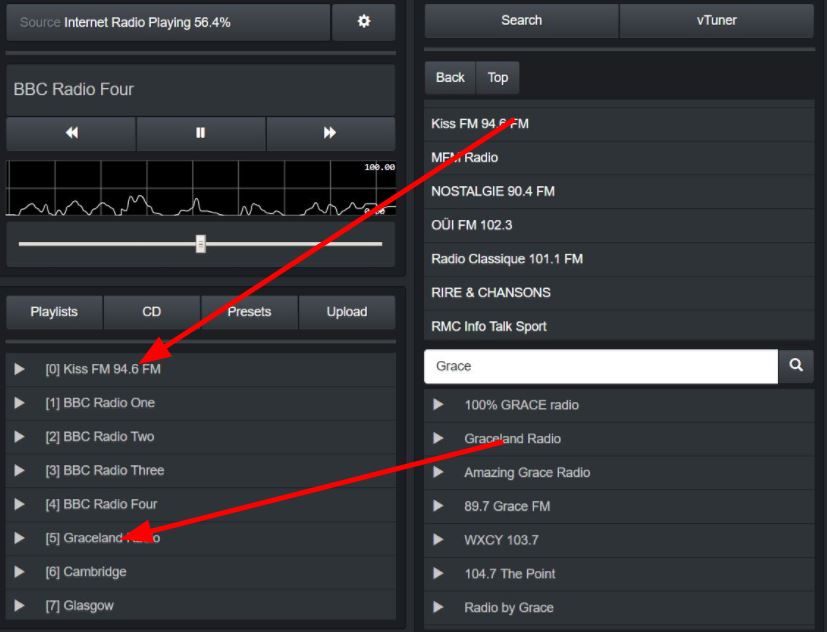Click the Amazing Grace Radio result name
The image size is (827, 632).
tap(527, 472)
